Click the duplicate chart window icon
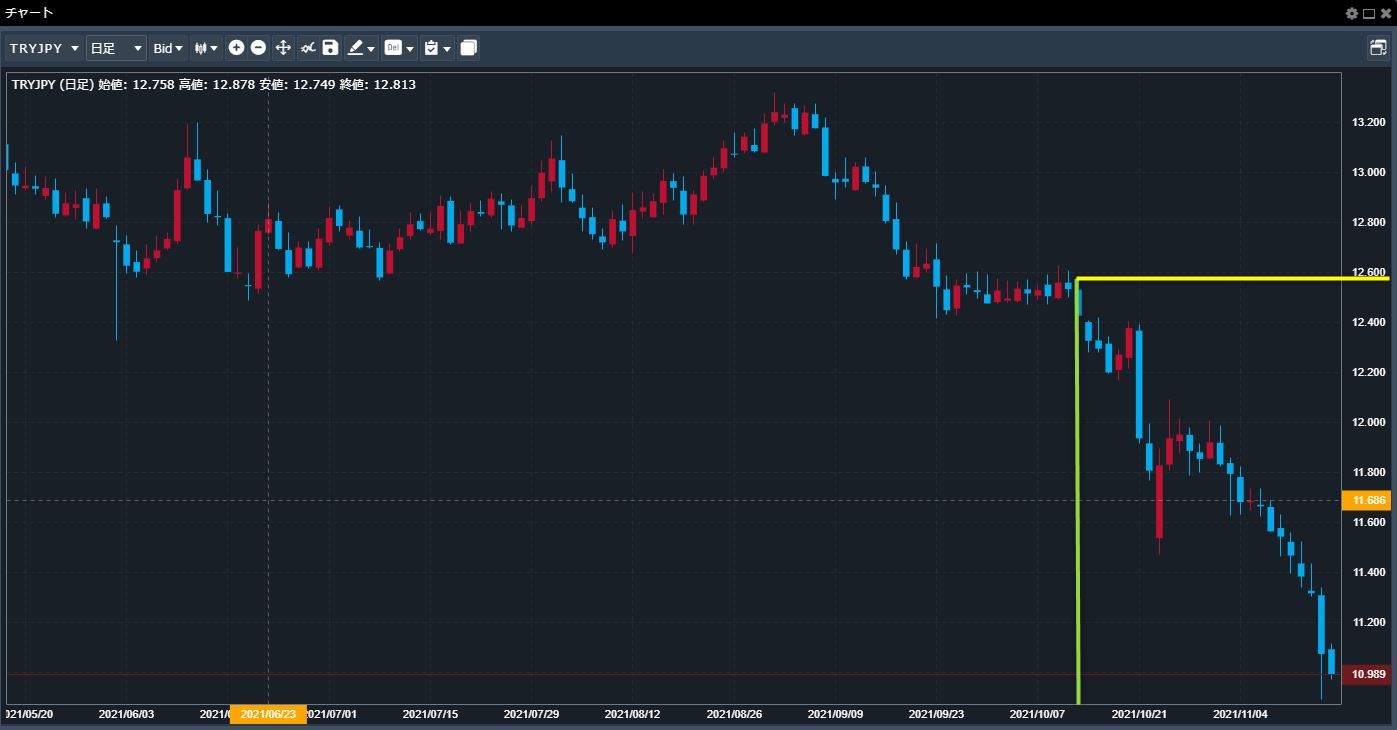Viewport: 1397px width, 730px height. pos(469,48)
